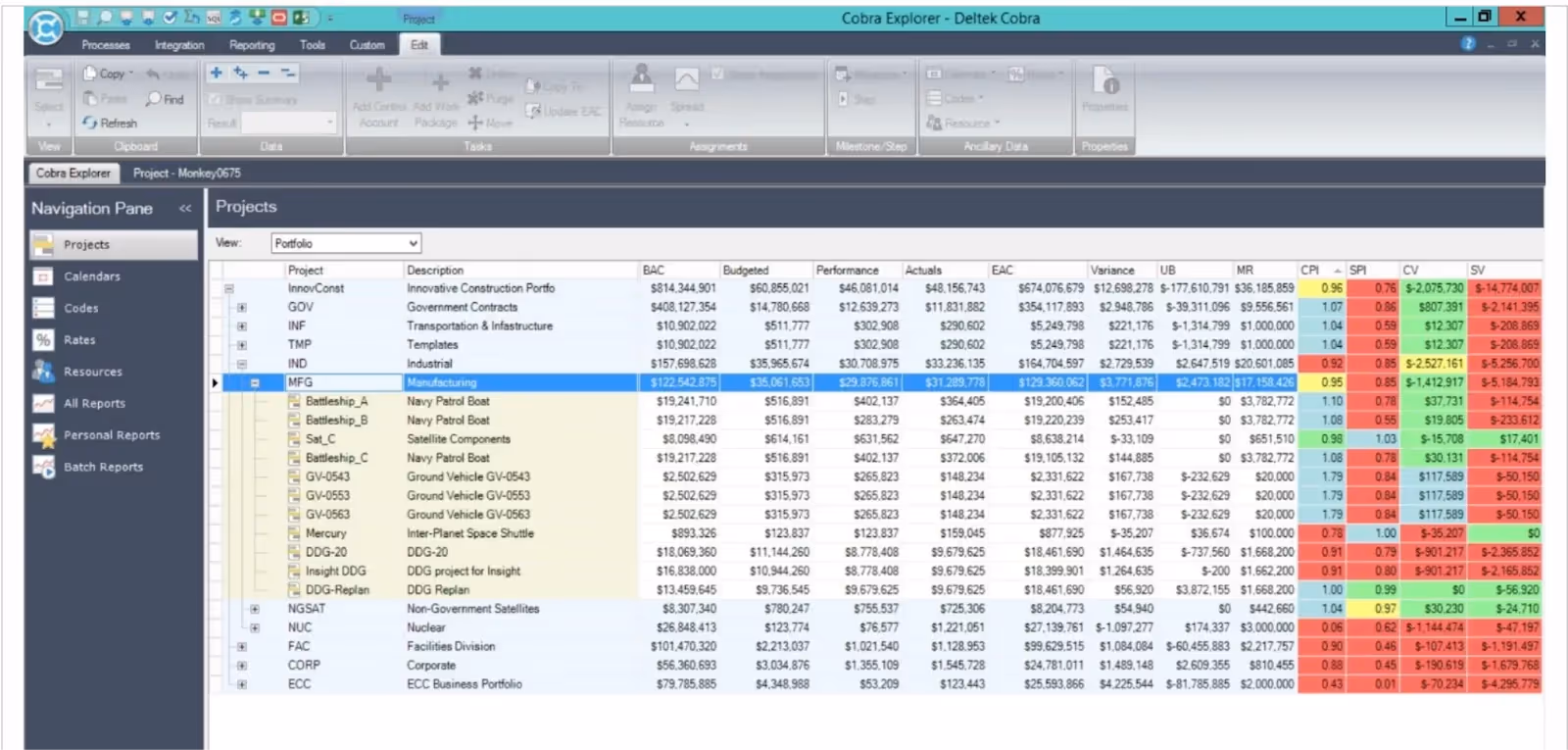The image size is (1568, 750).
Task: Click the Add plus icon in Data group
Action: 216,73
